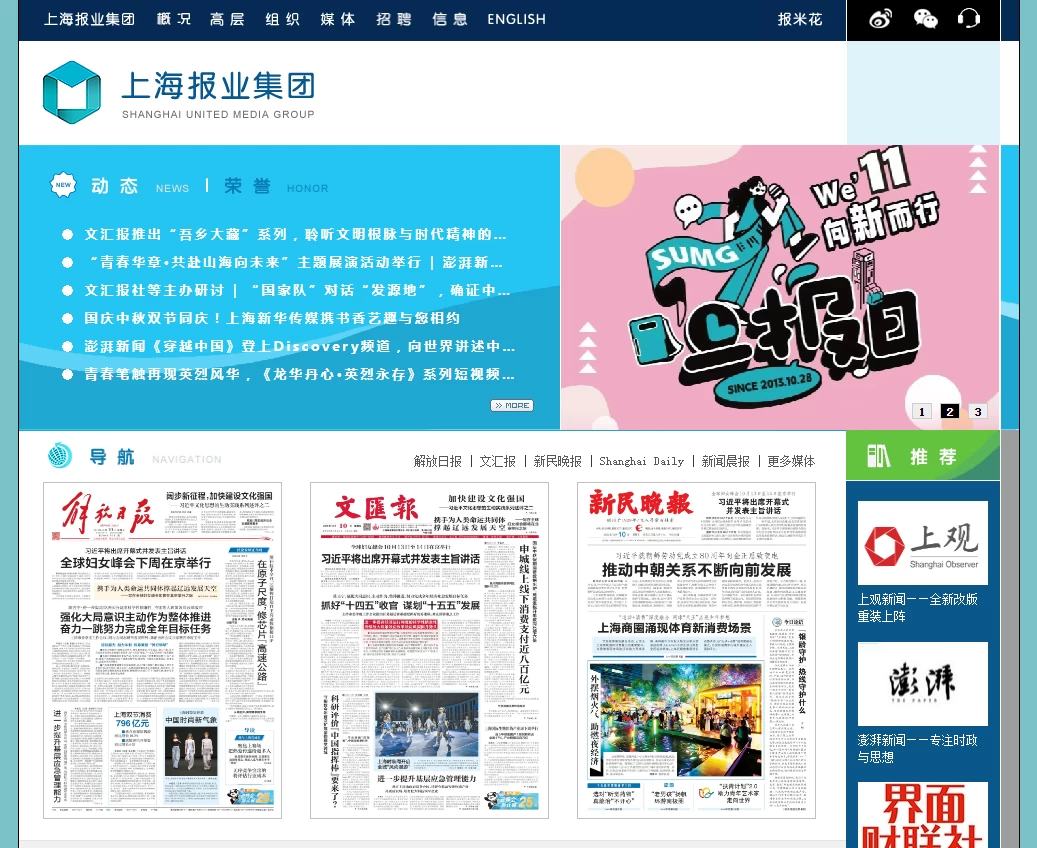Show banner slide 3
1037x848 pixels.
pos(978,411)
